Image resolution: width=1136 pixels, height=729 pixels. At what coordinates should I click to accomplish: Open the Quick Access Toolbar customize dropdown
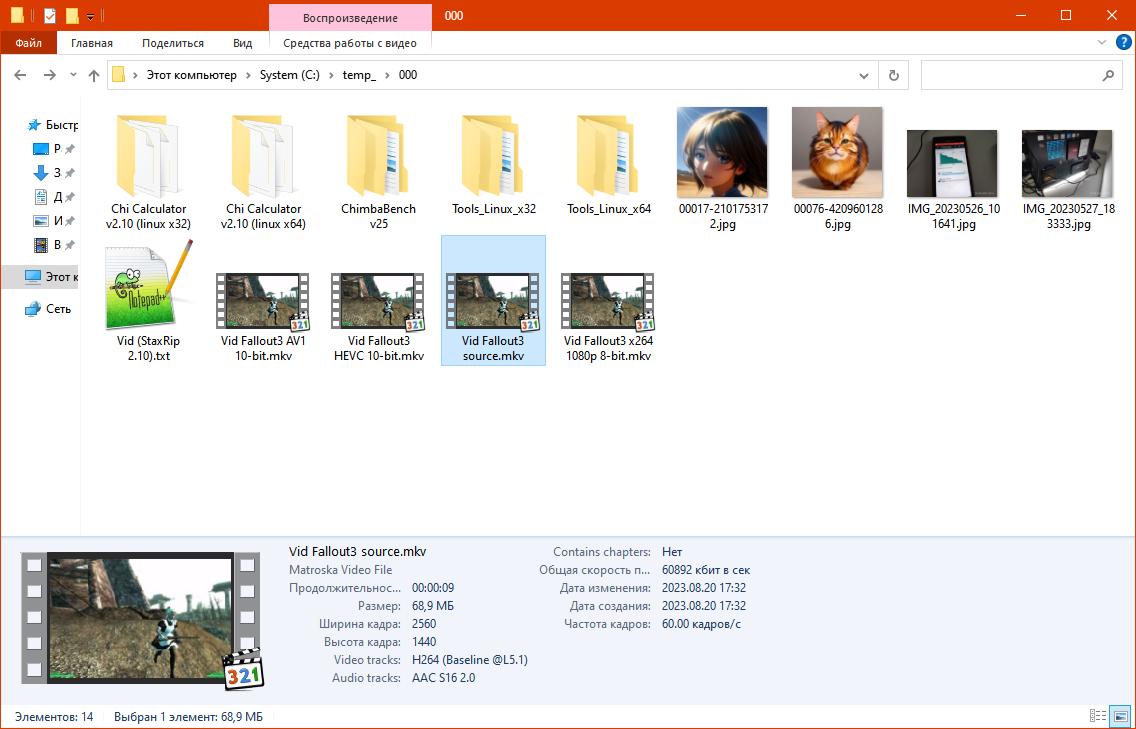click(91, 16)
